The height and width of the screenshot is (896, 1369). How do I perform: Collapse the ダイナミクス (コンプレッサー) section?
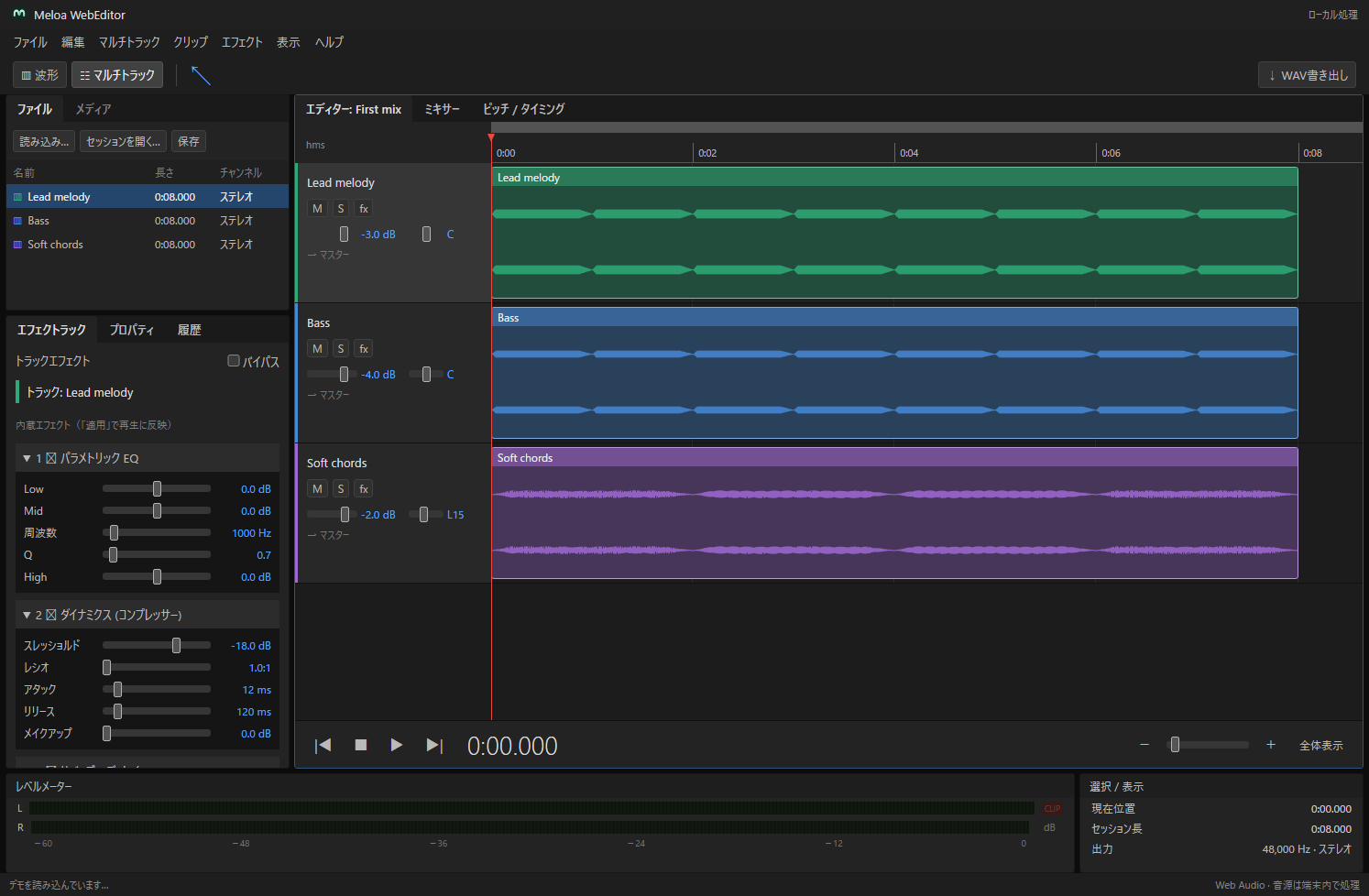pos(27,615)
